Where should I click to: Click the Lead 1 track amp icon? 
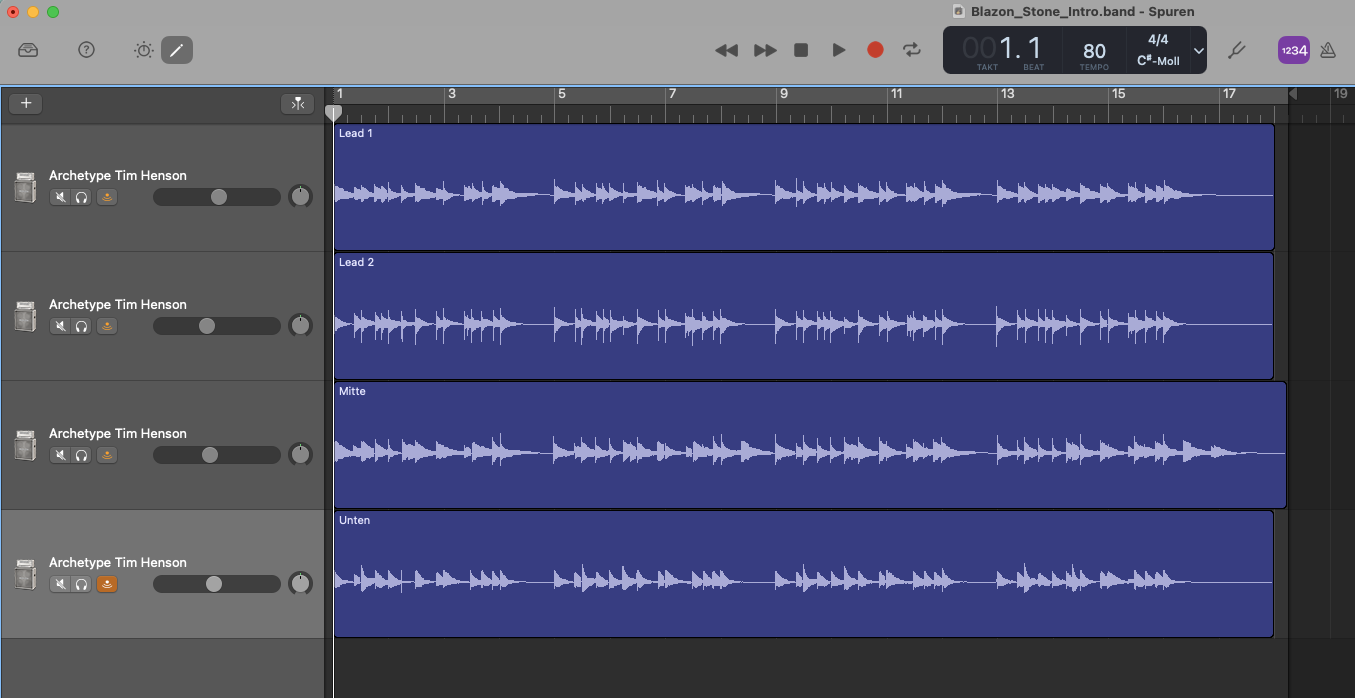(x=25, y=188)
